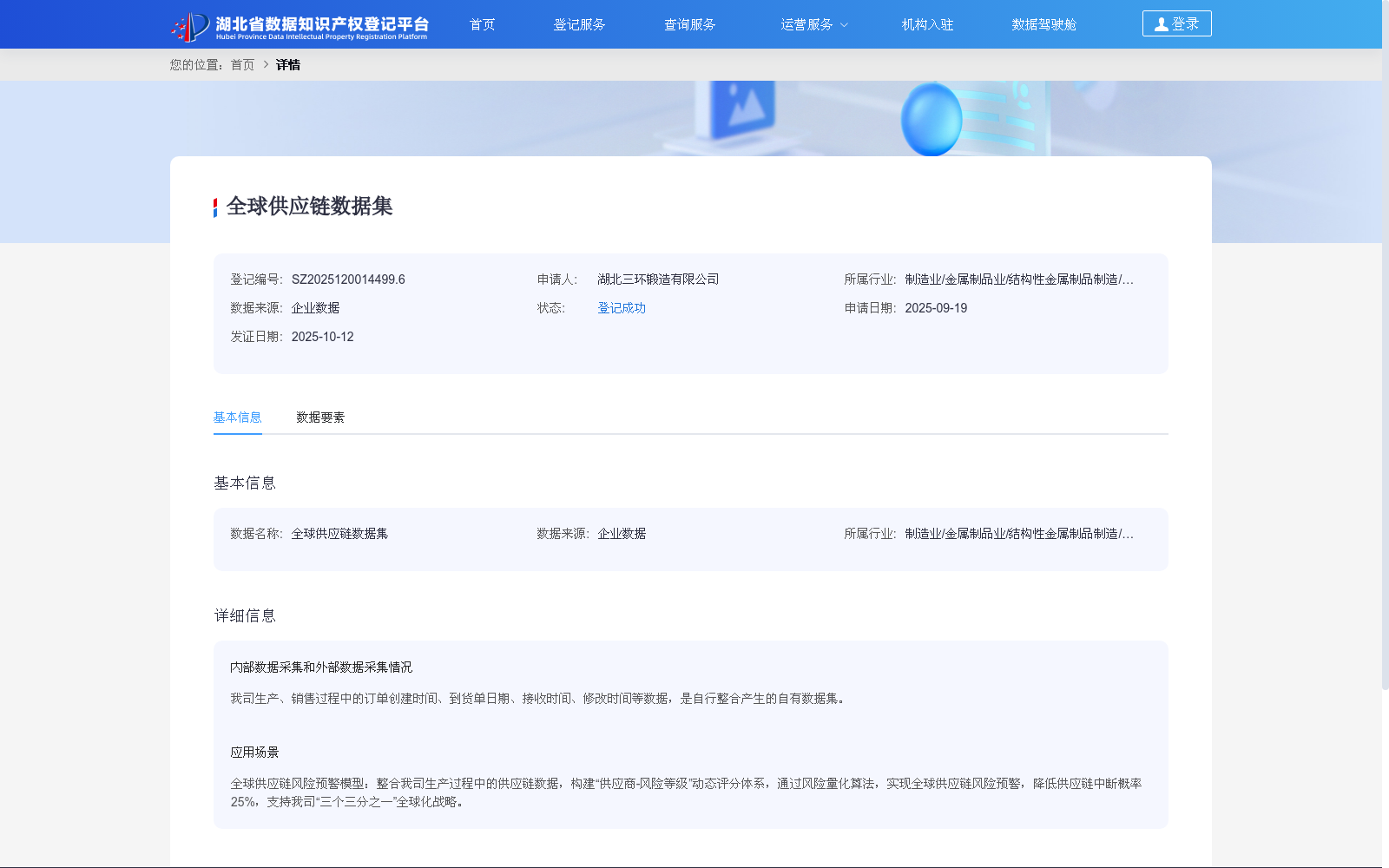Viewport: 1389px width, 868px height.
Task: Click 数据来源 value in 基本信息 section
Action: [622, 534]
